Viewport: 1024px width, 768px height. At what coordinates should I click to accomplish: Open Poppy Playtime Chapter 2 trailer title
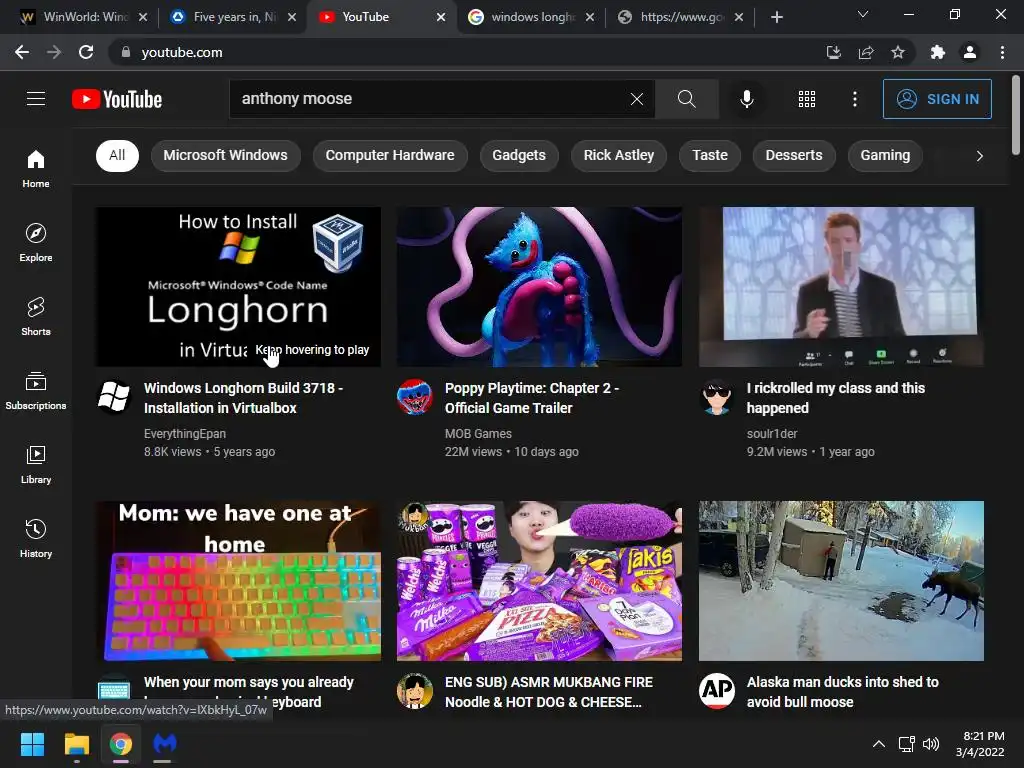tap(532, 398)
